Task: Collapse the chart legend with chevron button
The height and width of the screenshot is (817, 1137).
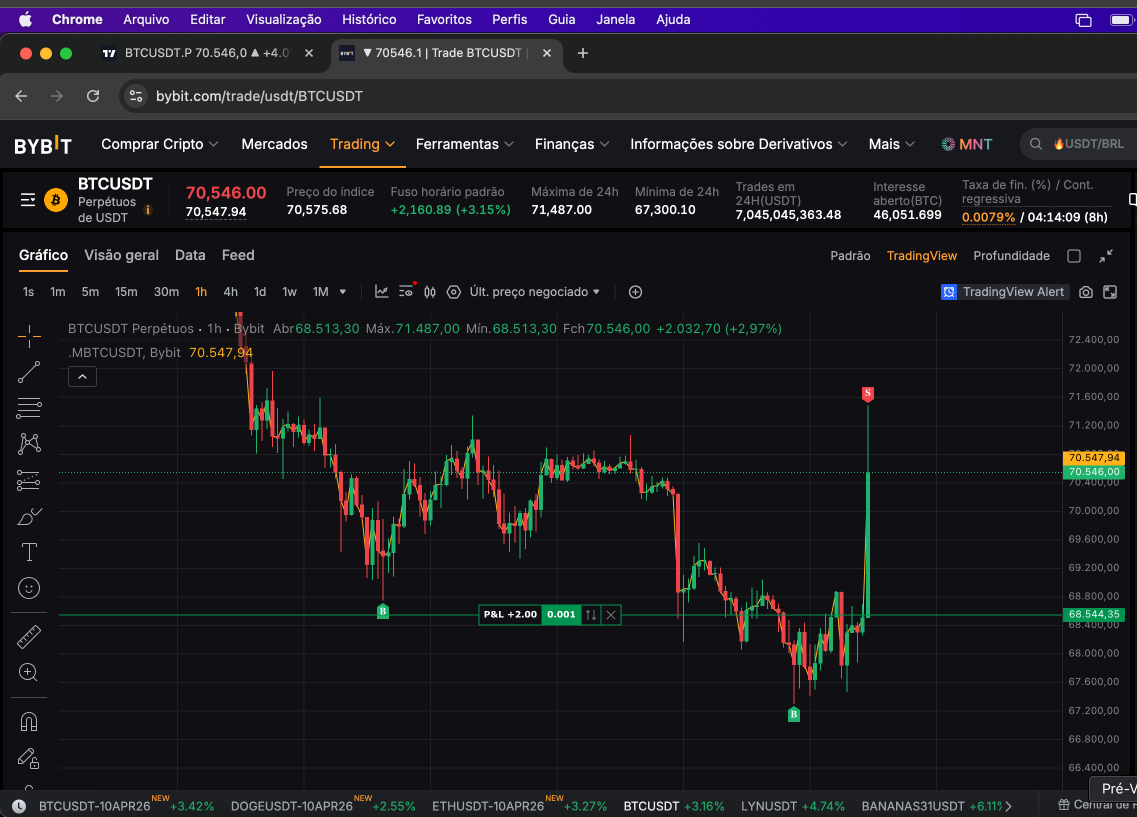Action: pyautogui.click(x=82, y=376)
